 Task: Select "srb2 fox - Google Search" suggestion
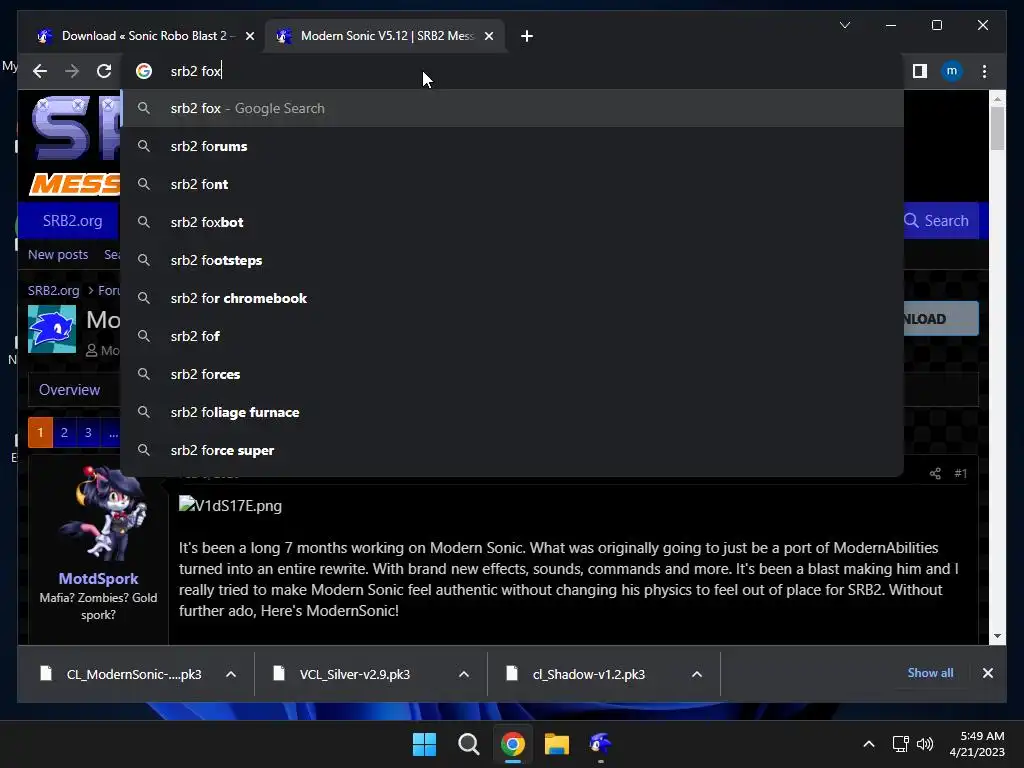[x=512, y=108]
